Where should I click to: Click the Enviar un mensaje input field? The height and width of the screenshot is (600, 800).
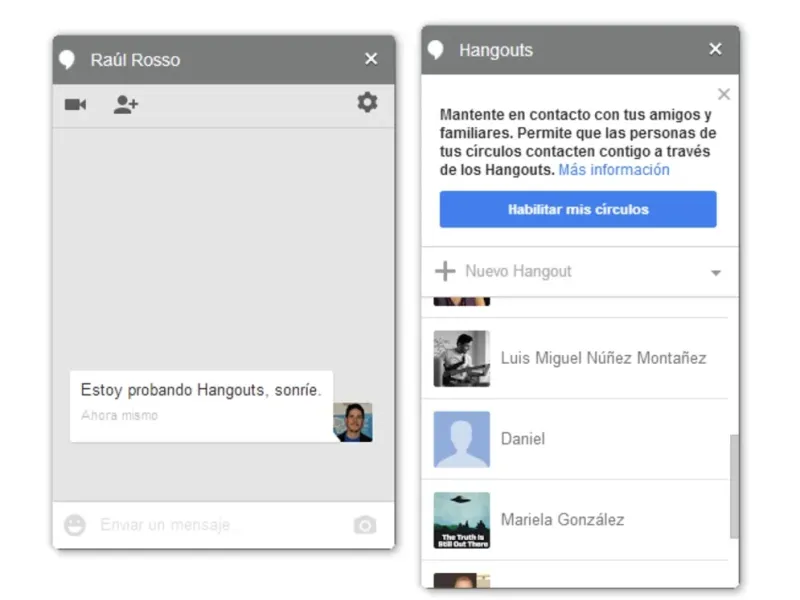(223, 525)
